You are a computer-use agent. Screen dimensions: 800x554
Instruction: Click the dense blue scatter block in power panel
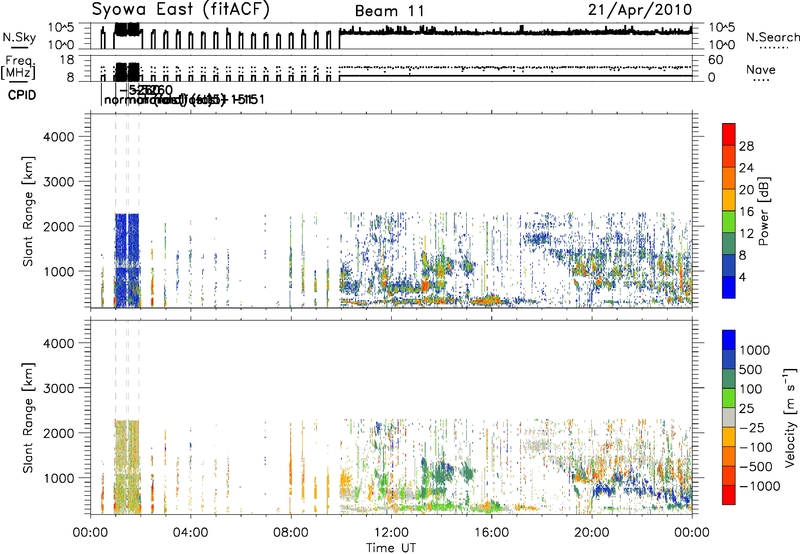[x=127, y=260]
